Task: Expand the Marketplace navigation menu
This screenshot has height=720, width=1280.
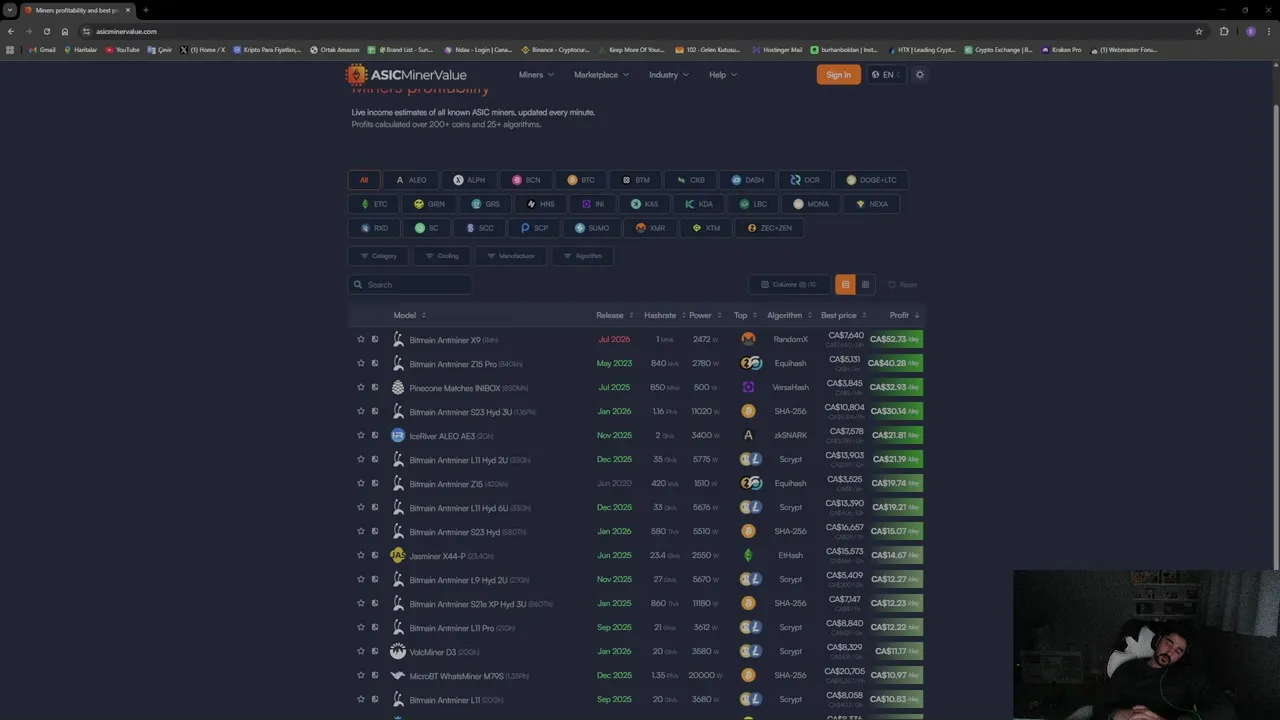Action: (x=601, y=74)
